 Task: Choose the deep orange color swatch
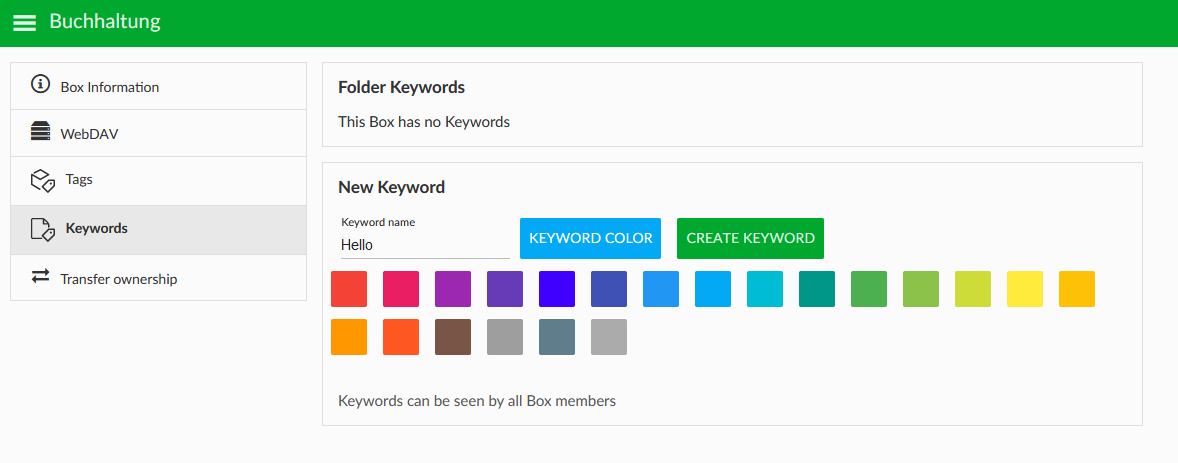pos(401,337)
